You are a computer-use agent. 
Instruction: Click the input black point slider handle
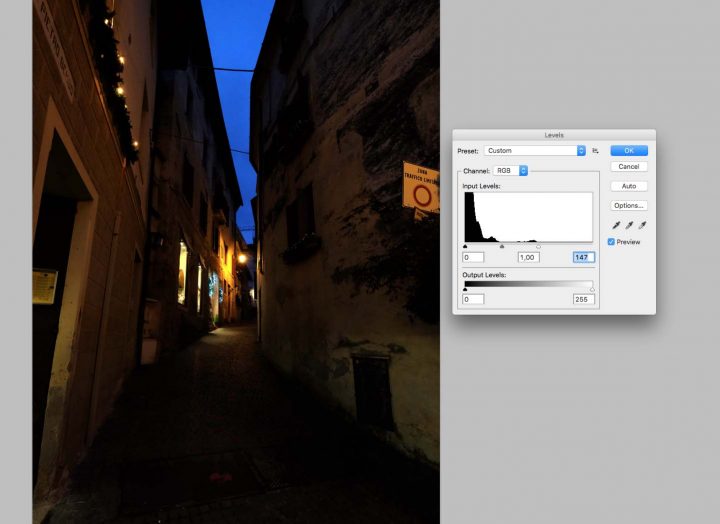click(x=465, y=246)
